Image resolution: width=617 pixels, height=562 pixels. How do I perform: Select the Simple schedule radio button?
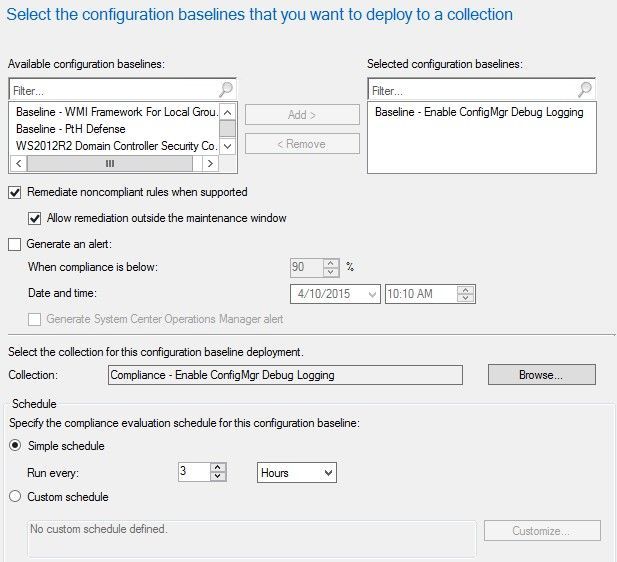pos(15,445)
